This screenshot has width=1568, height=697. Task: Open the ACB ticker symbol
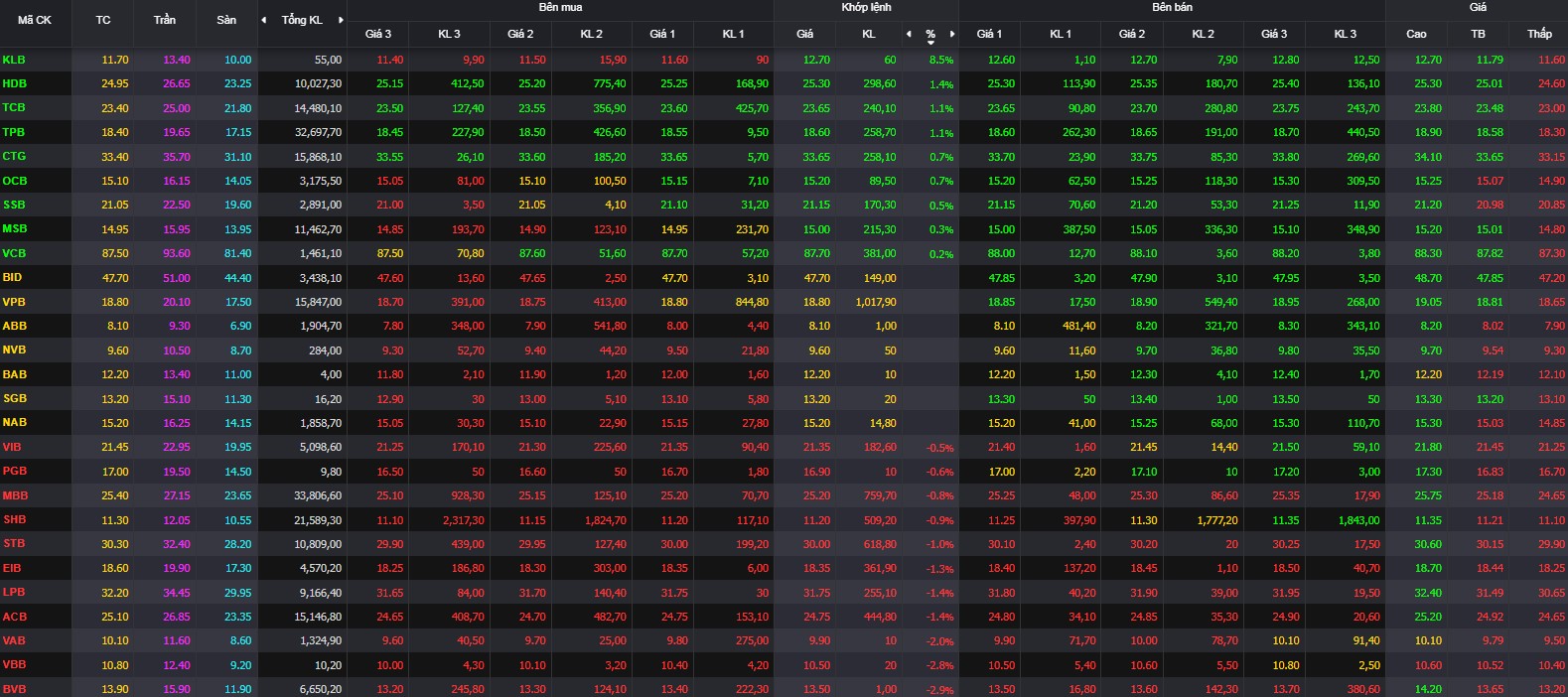[15, 617]
